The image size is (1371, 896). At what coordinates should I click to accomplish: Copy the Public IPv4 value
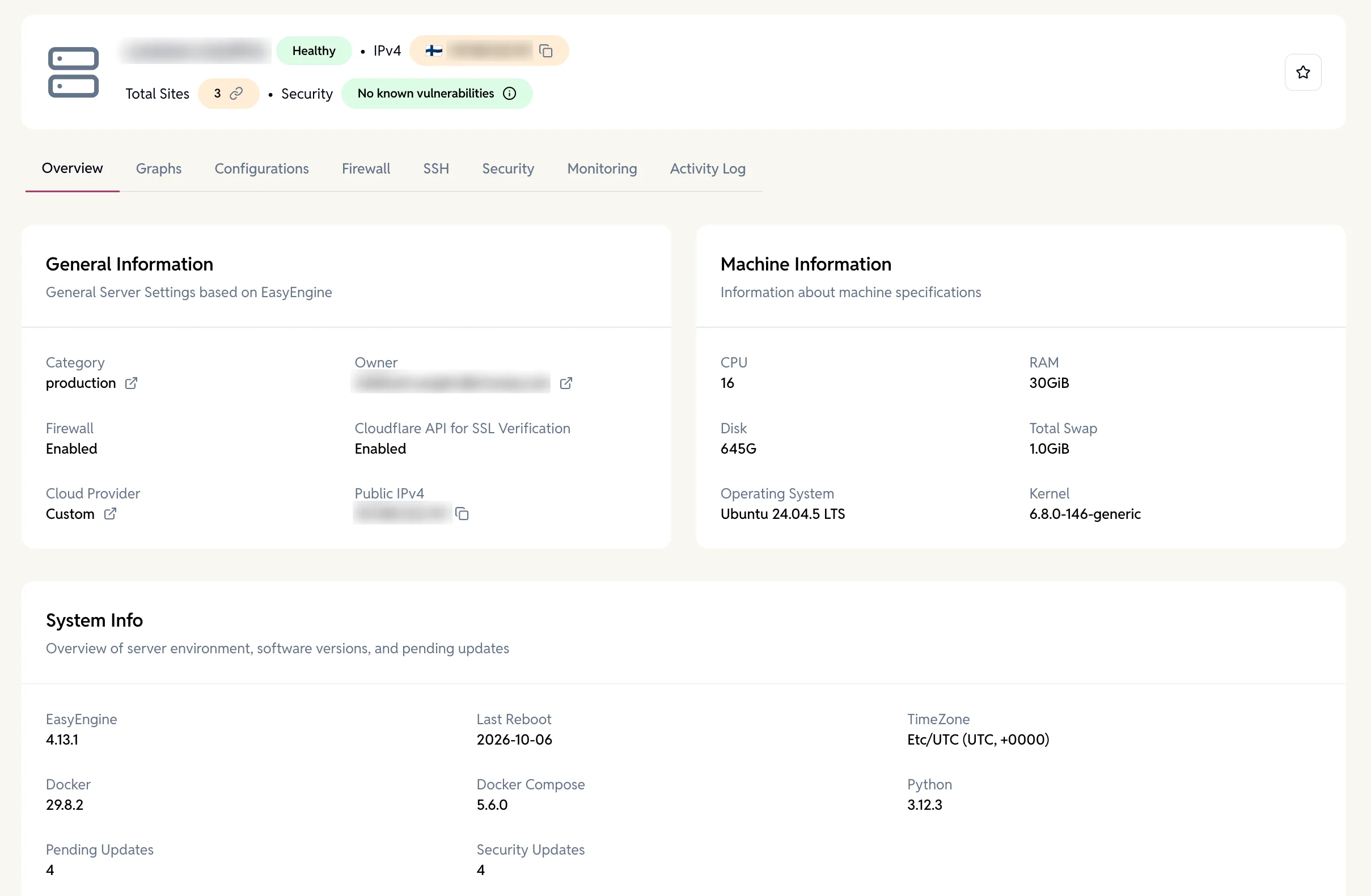[x=462, y=513]
